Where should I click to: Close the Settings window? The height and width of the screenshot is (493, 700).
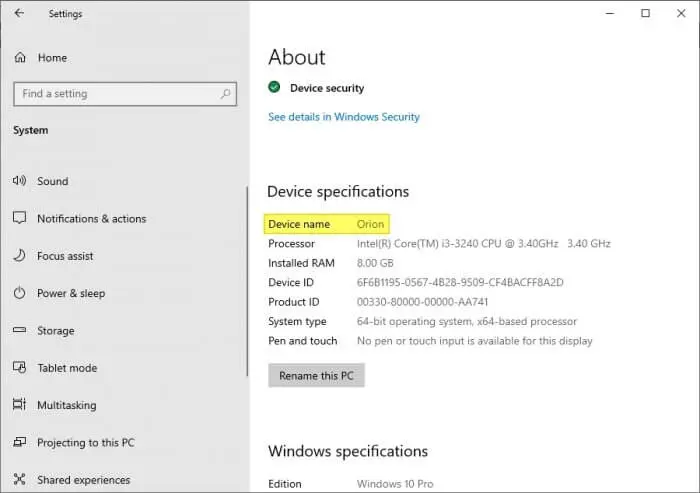pos(681,13)
